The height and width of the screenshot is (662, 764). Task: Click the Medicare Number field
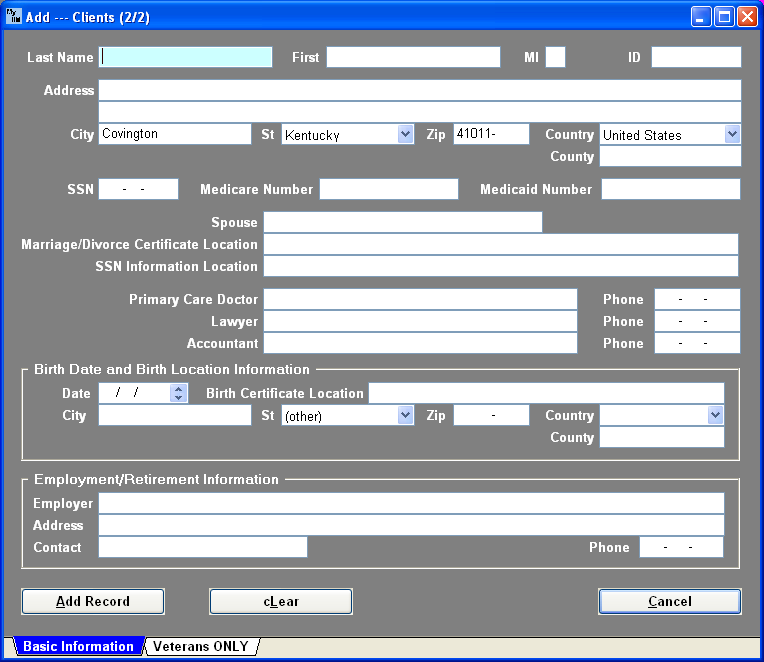(x=388, y=189)
